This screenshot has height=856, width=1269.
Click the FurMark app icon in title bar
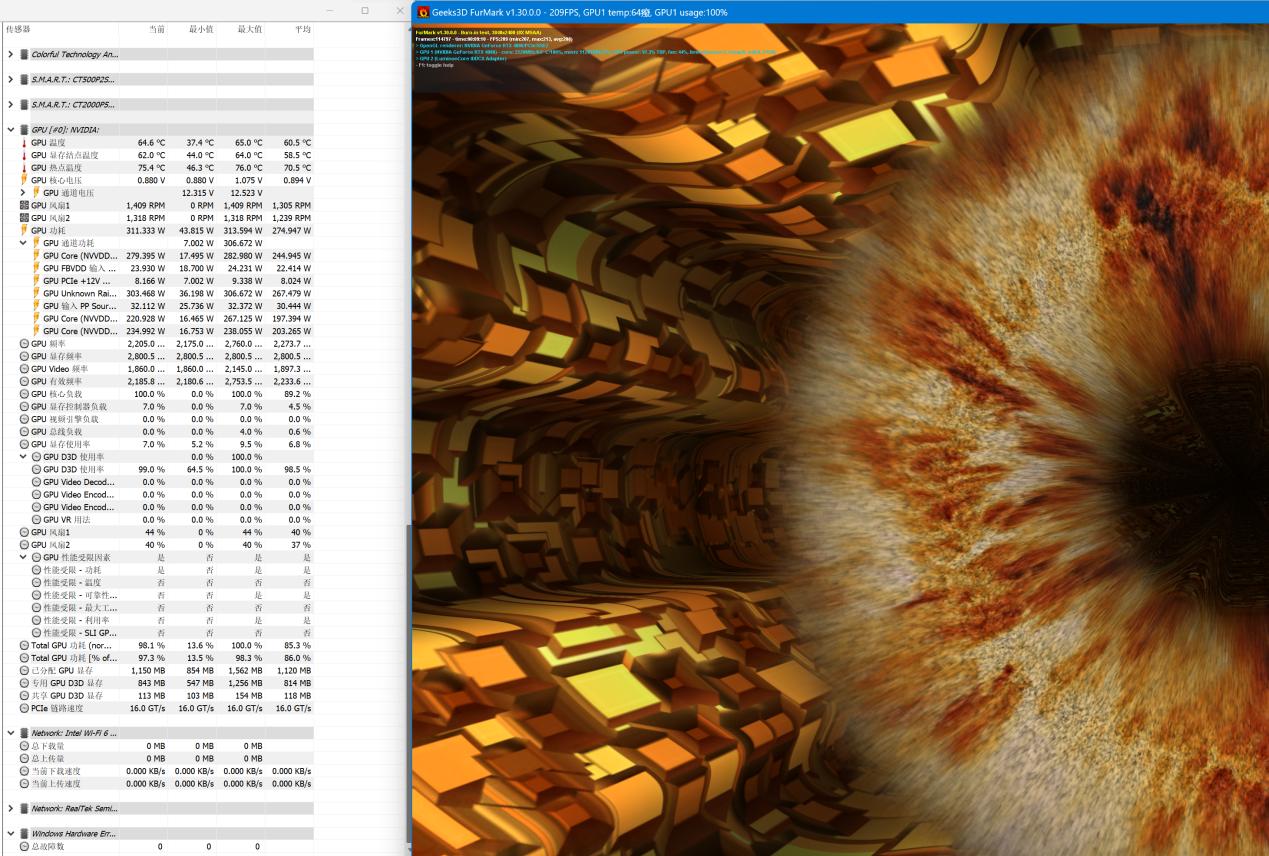(x=423, y=12)
